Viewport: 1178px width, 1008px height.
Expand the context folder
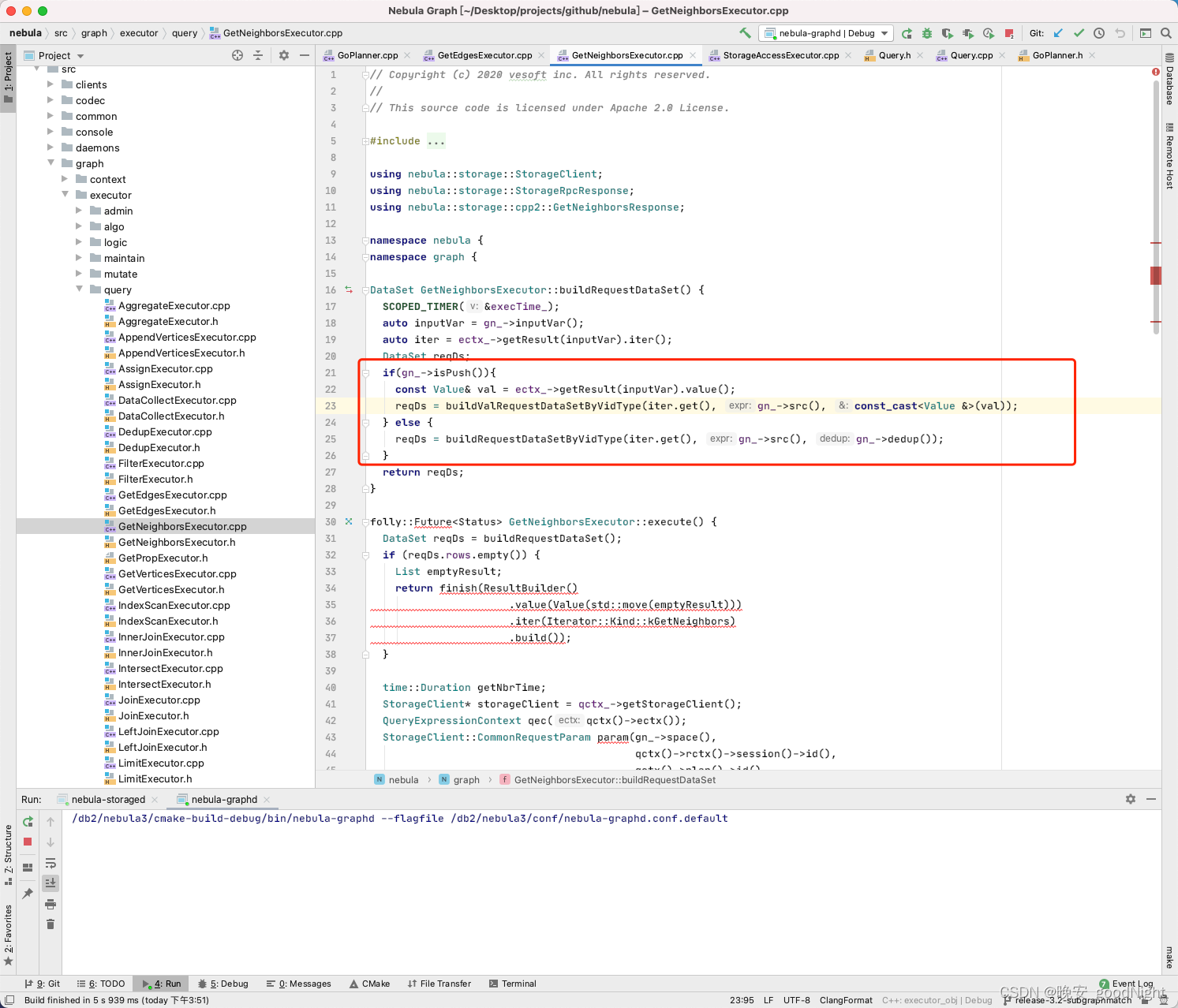click(x=65, y=179)
